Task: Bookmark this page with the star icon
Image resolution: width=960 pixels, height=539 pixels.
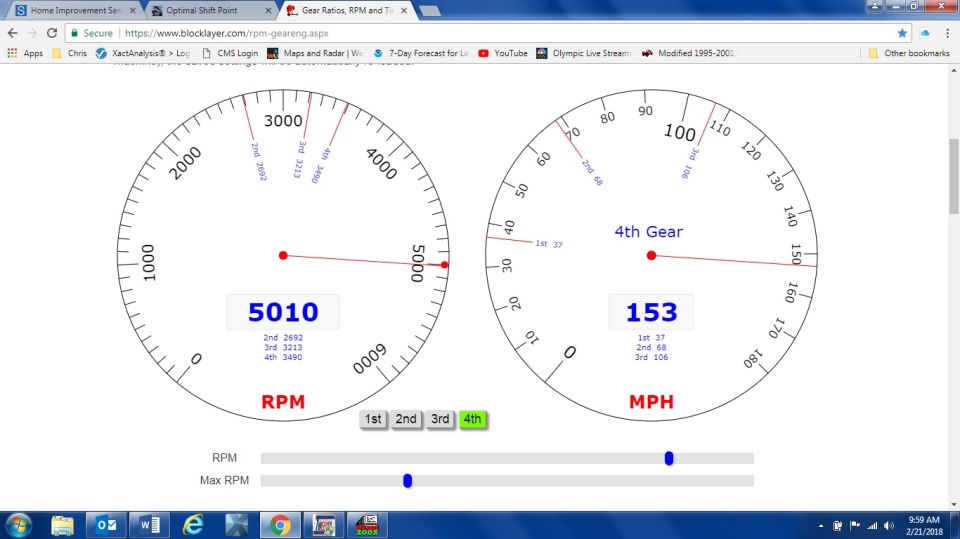Action: coord(902,33)
